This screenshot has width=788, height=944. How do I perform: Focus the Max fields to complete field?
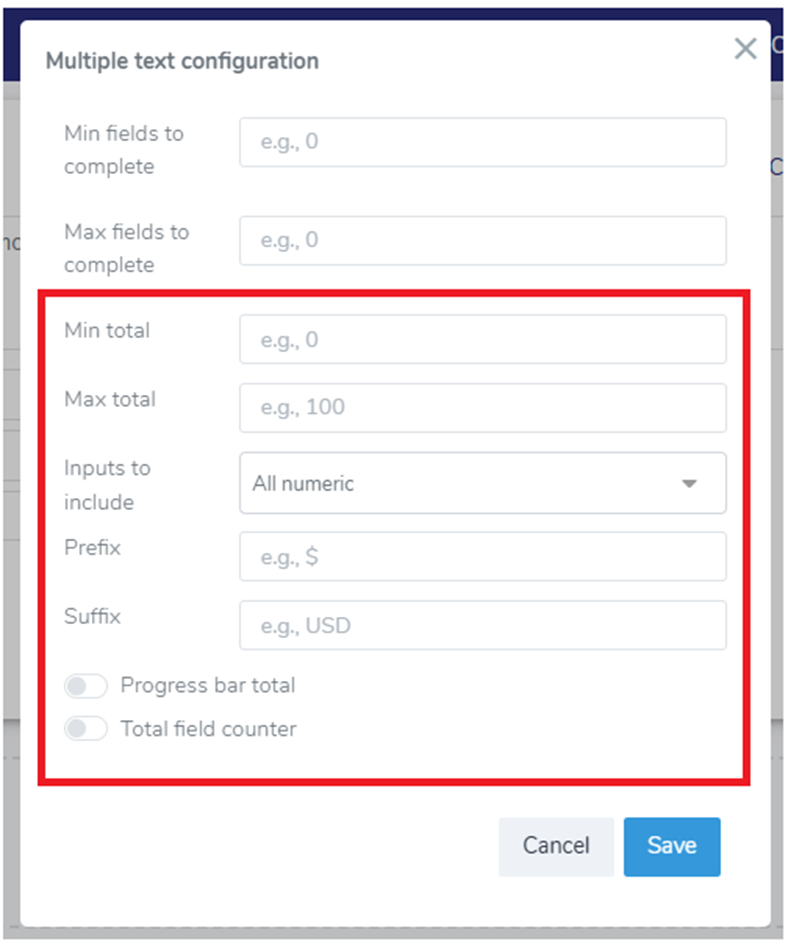[x=482, y=240]
